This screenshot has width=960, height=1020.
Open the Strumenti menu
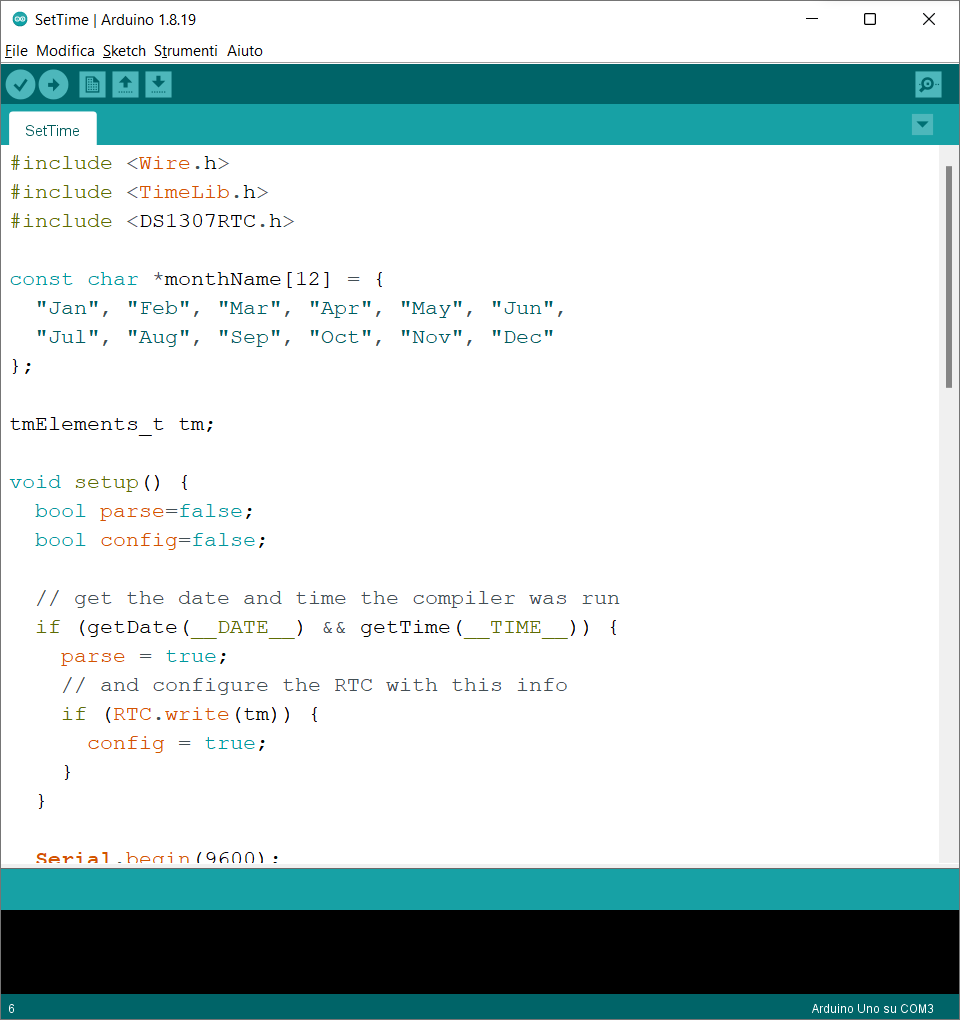pyautogui.click(x=185, y=51)
